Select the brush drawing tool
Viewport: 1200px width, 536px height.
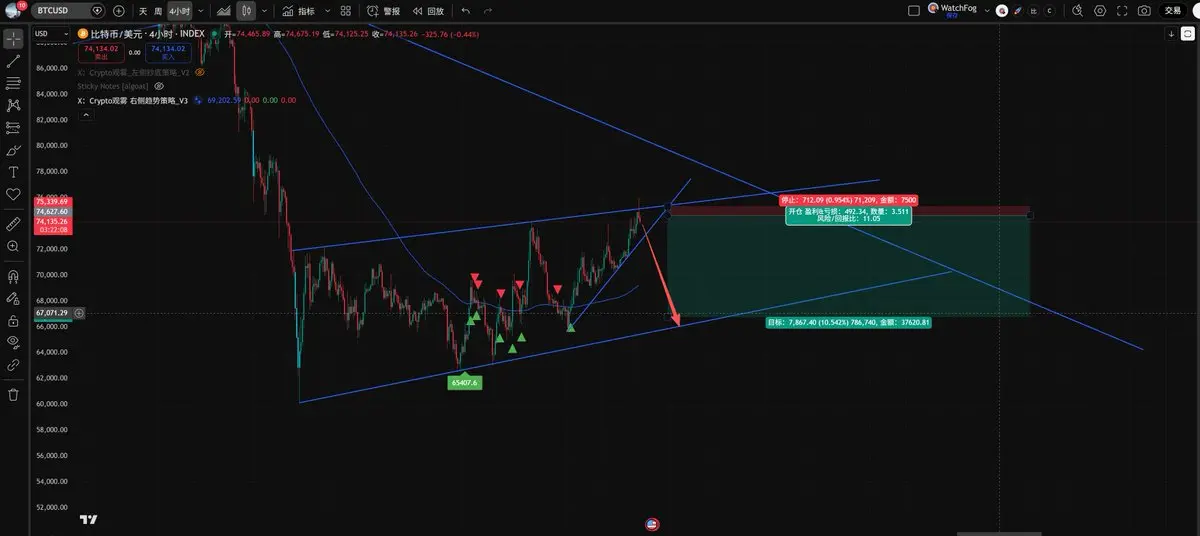click(13, 150)
